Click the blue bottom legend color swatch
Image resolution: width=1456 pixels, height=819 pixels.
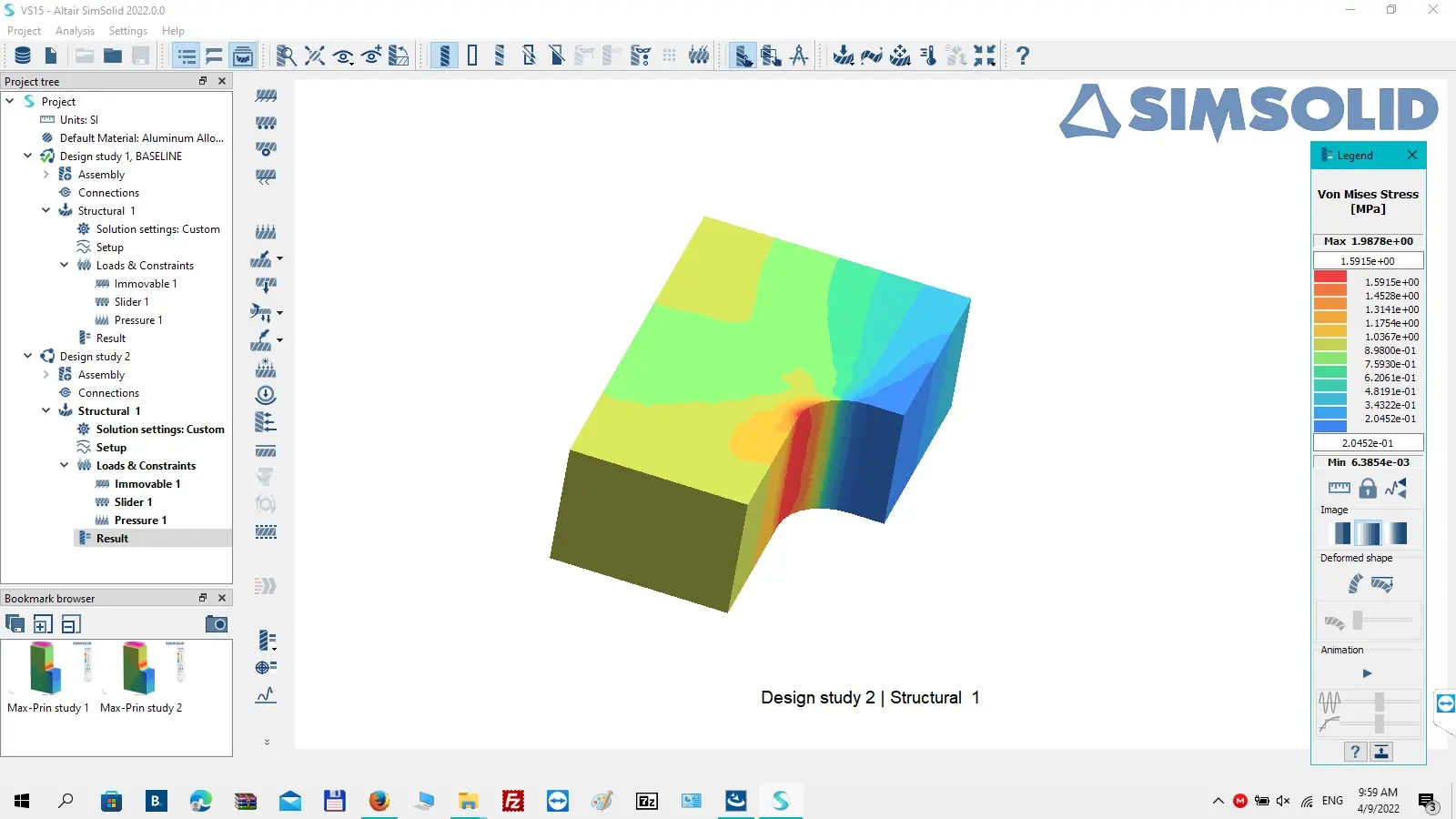pos(1330,425)
